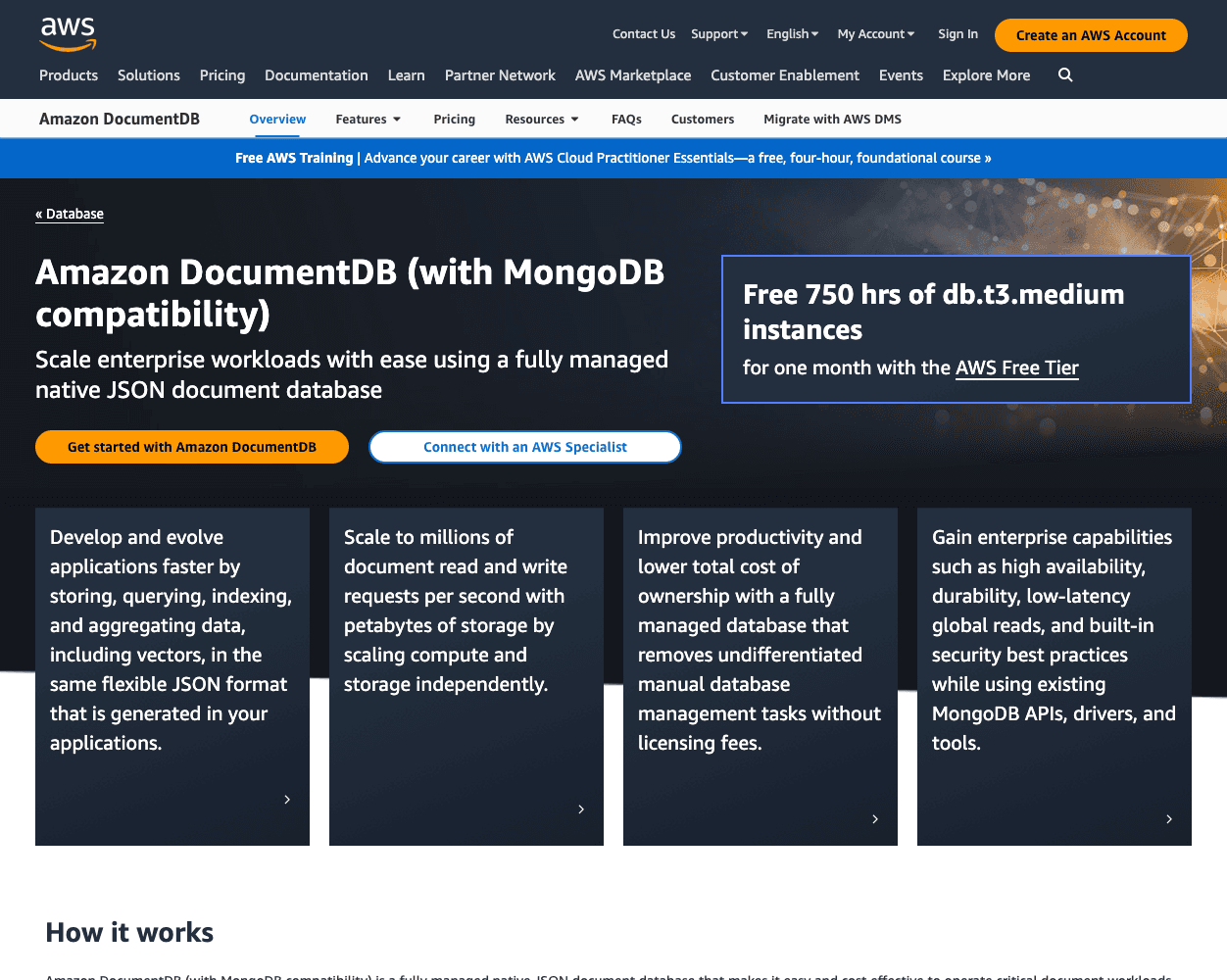1227x980 pixels.
Task: Select the Overview tab
Action: [277, 120]
